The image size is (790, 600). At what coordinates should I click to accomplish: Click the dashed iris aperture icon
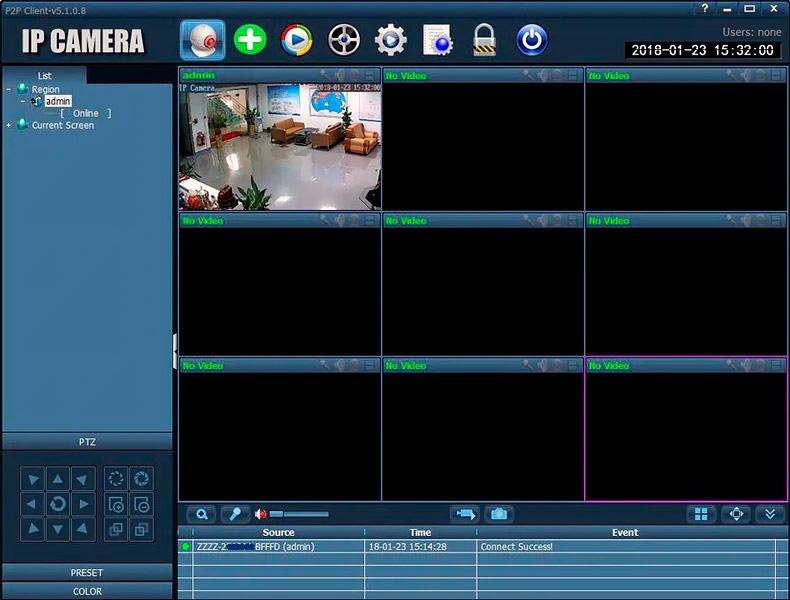click(x=116, y=479)
